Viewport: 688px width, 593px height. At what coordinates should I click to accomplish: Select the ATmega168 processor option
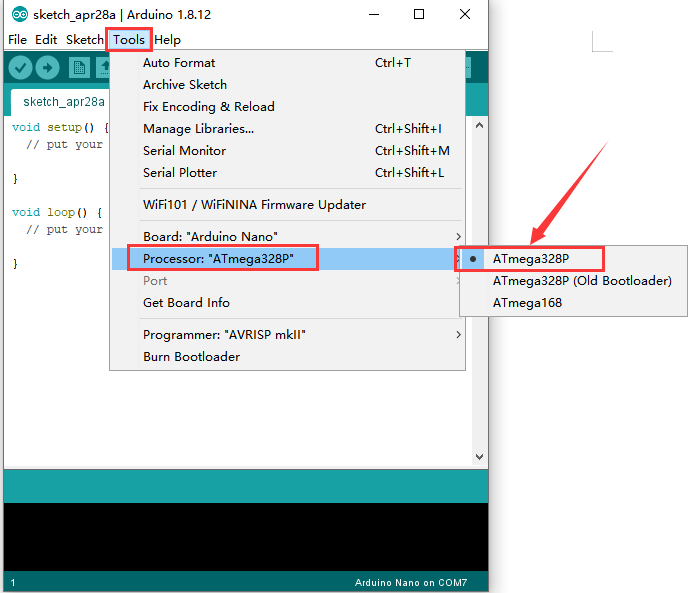pos(573,302)
